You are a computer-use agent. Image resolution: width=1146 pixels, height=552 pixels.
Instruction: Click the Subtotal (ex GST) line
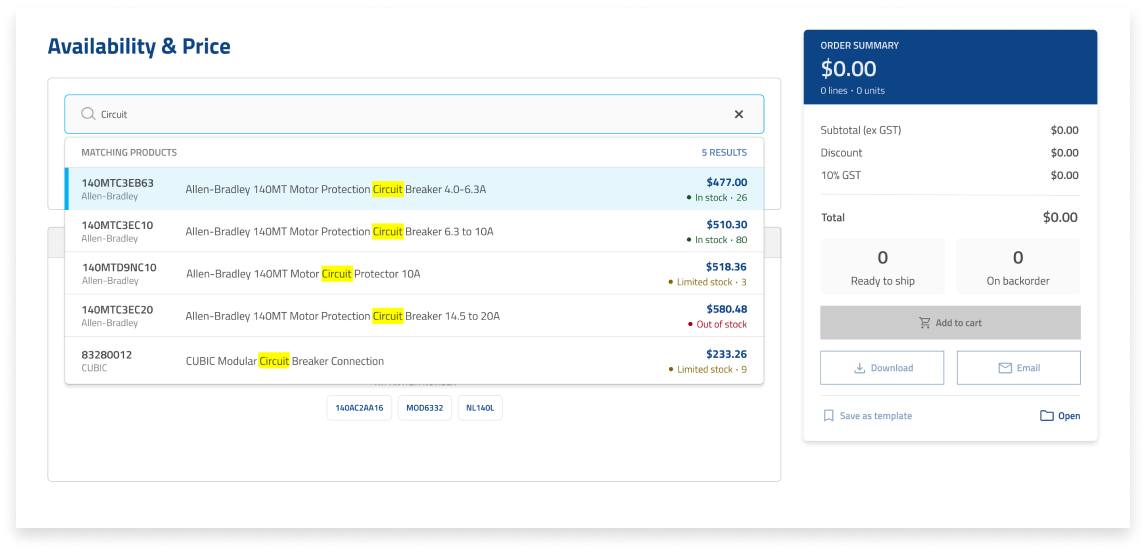[950, 130]
